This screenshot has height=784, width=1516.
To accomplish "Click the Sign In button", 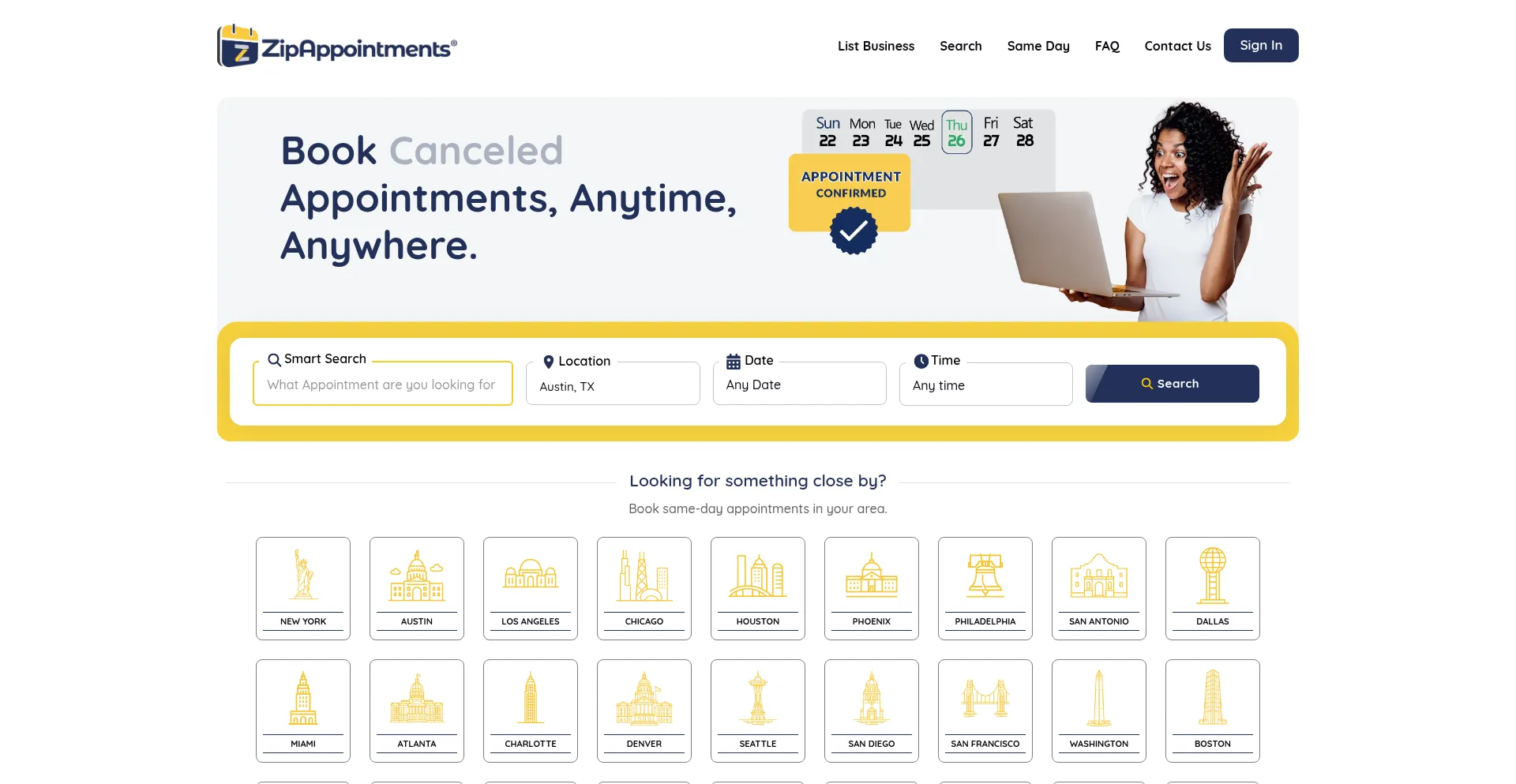I will point(1261,45).
